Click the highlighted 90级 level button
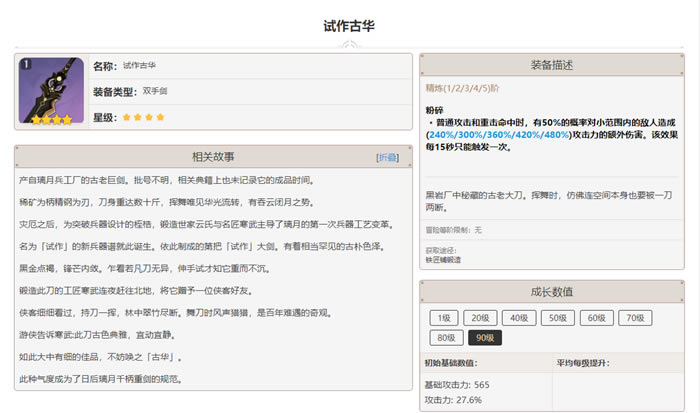700x413 pixels. (x=485, y=337)
